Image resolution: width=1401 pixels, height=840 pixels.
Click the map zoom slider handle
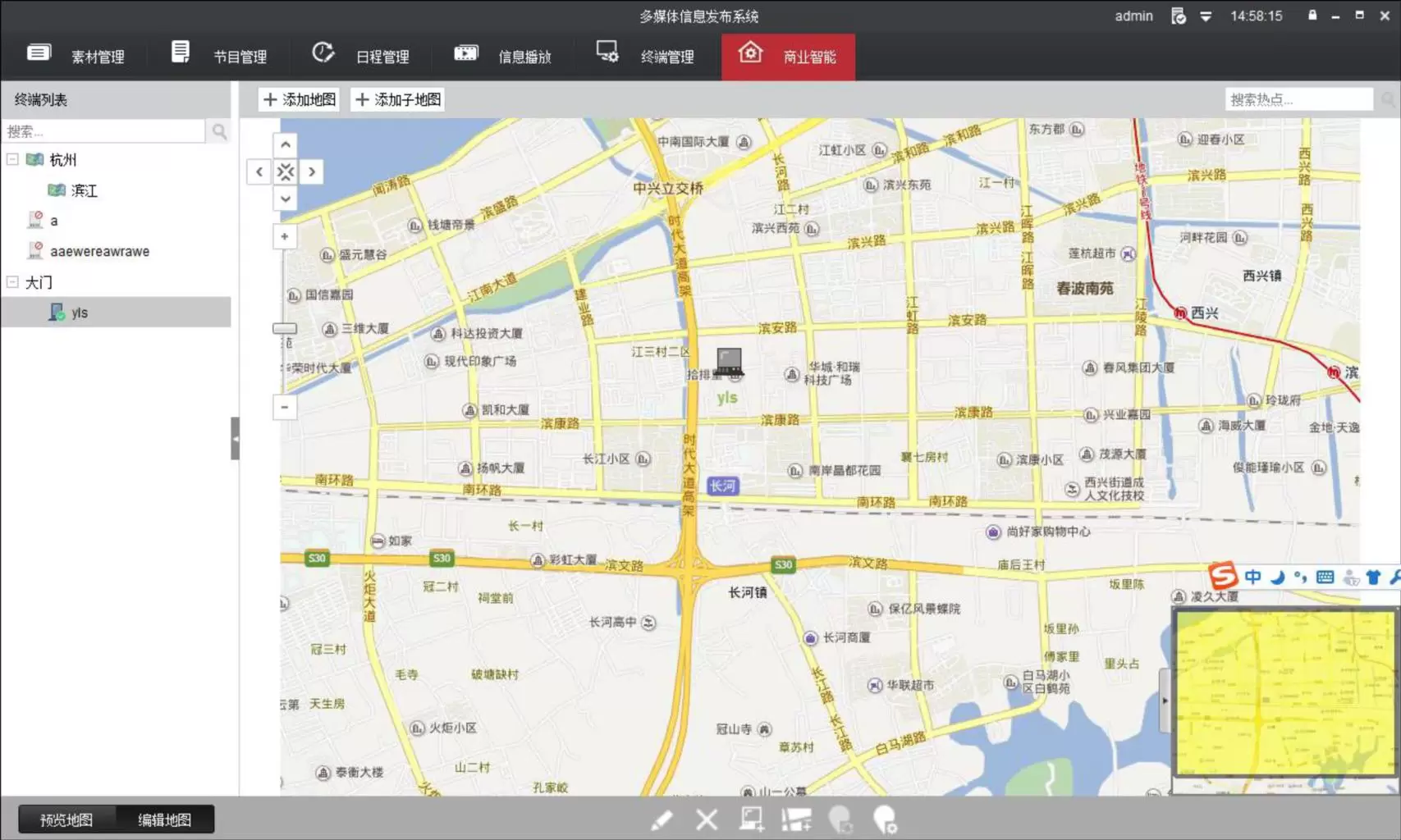285,328
